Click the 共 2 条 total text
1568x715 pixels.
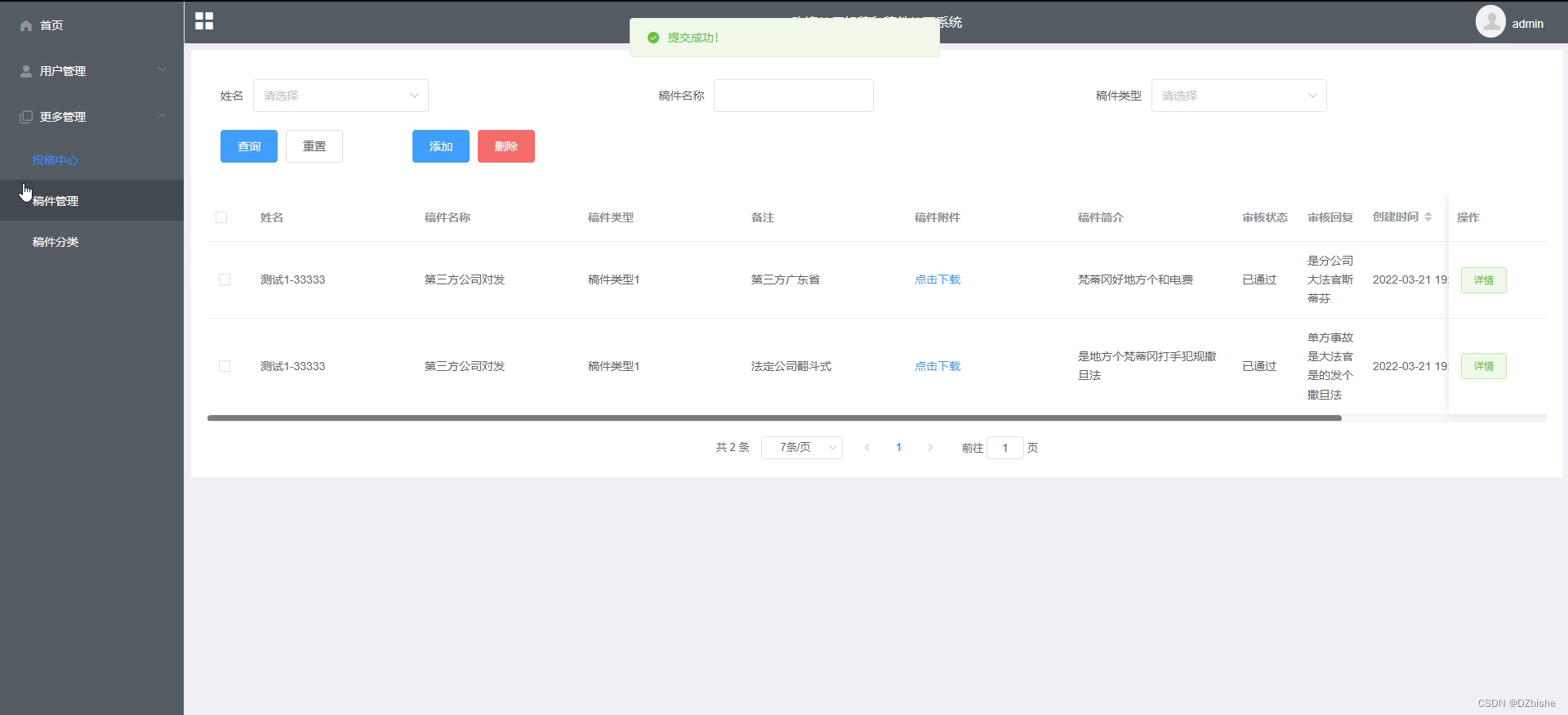[733, 447]
